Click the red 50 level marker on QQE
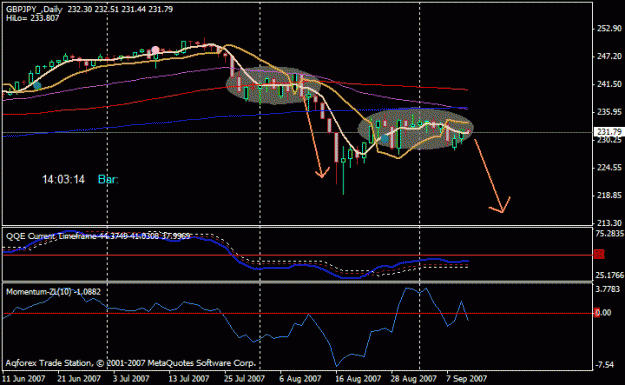 [x=599, y=254]
